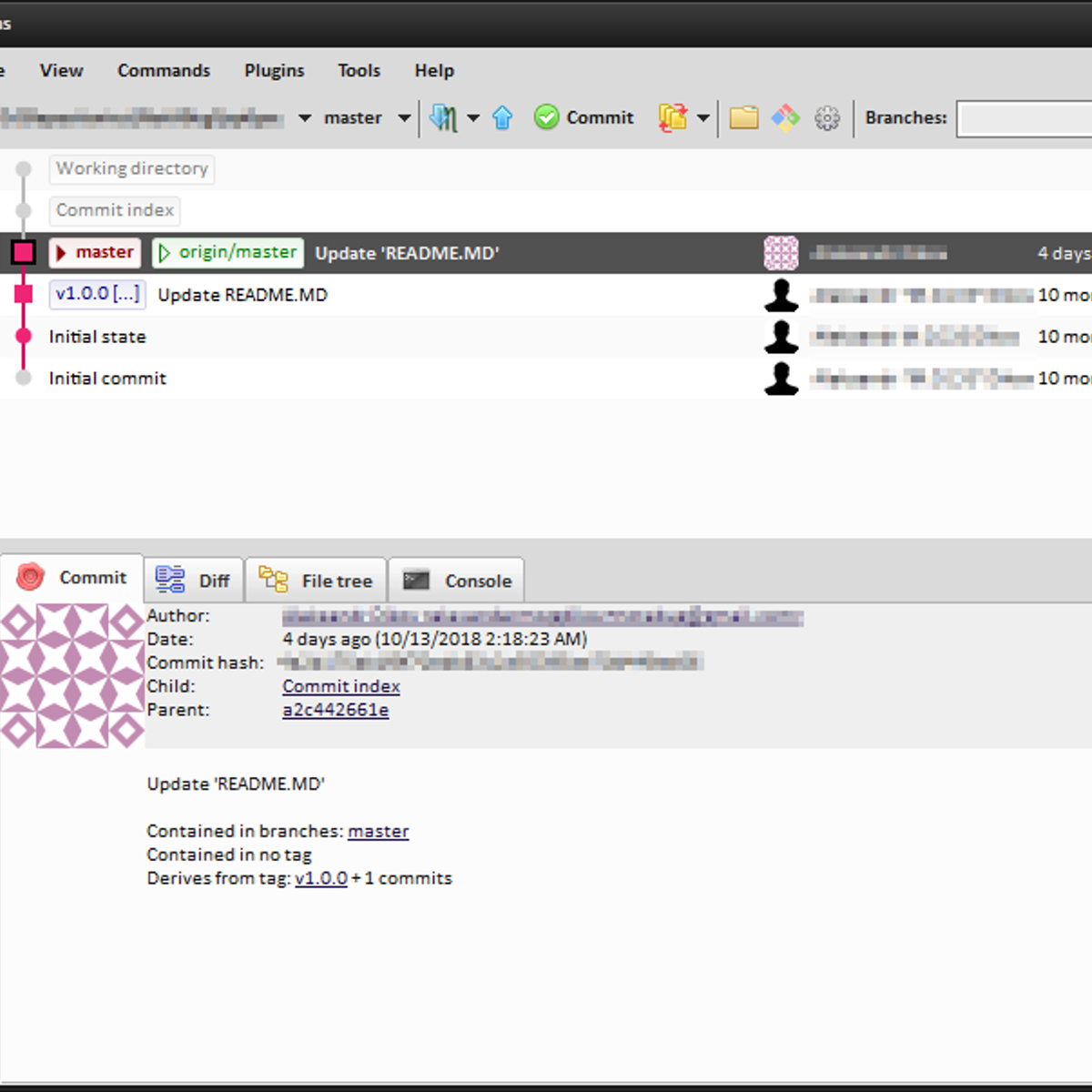The width and height of the screenshot is (1092, 1092).
Task: Launch Git Bash via the colorful diamond icon
Action: 785,117
